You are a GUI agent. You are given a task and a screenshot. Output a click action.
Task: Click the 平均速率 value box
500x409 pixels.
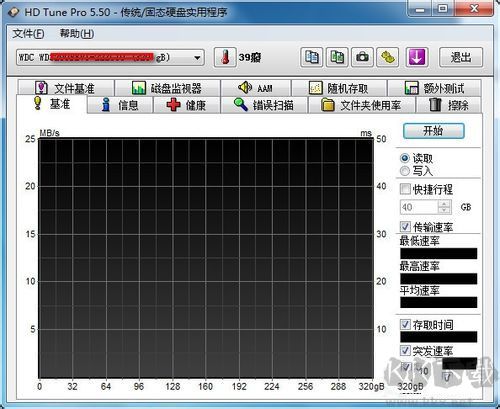[439, 302]
